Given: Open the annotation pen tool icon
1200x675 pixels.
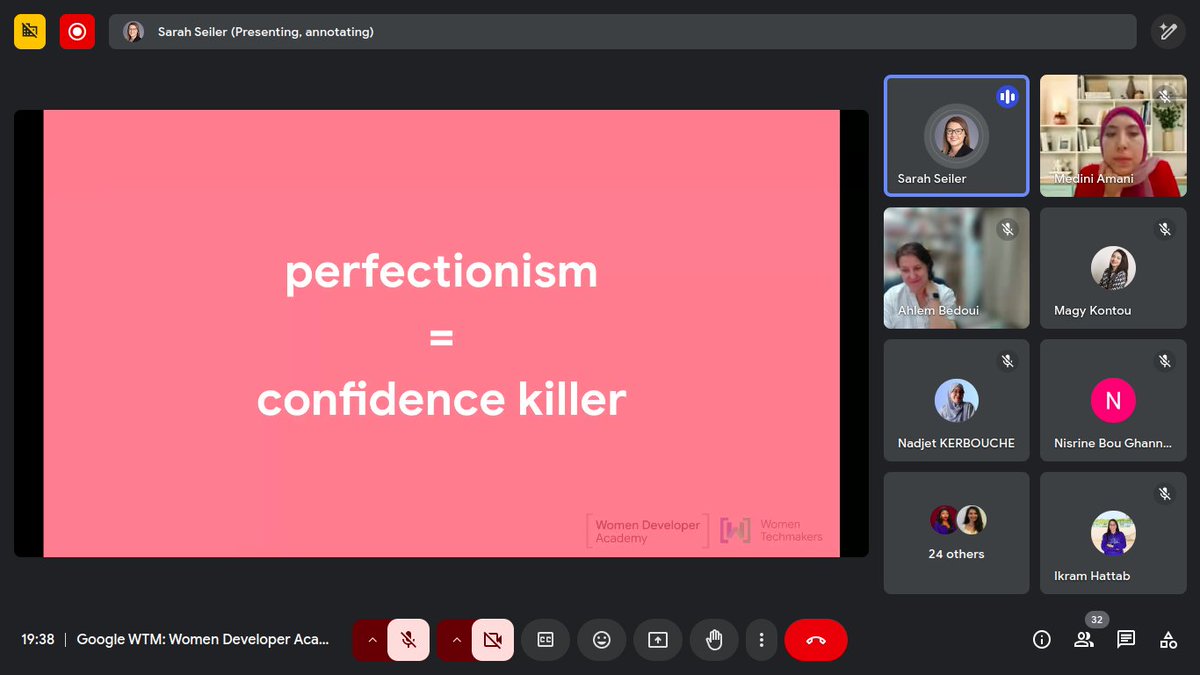Looking at the screenshot, I should [1167, 32].
